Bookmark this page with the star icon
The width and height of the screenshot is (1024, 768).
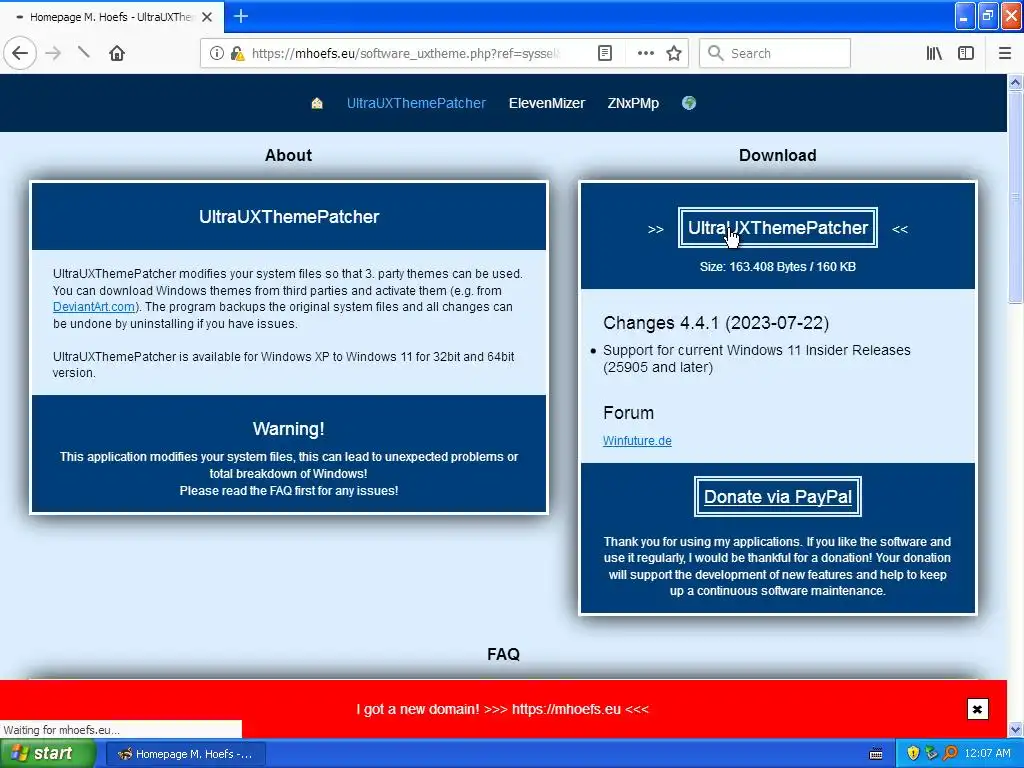click(674, 54)
